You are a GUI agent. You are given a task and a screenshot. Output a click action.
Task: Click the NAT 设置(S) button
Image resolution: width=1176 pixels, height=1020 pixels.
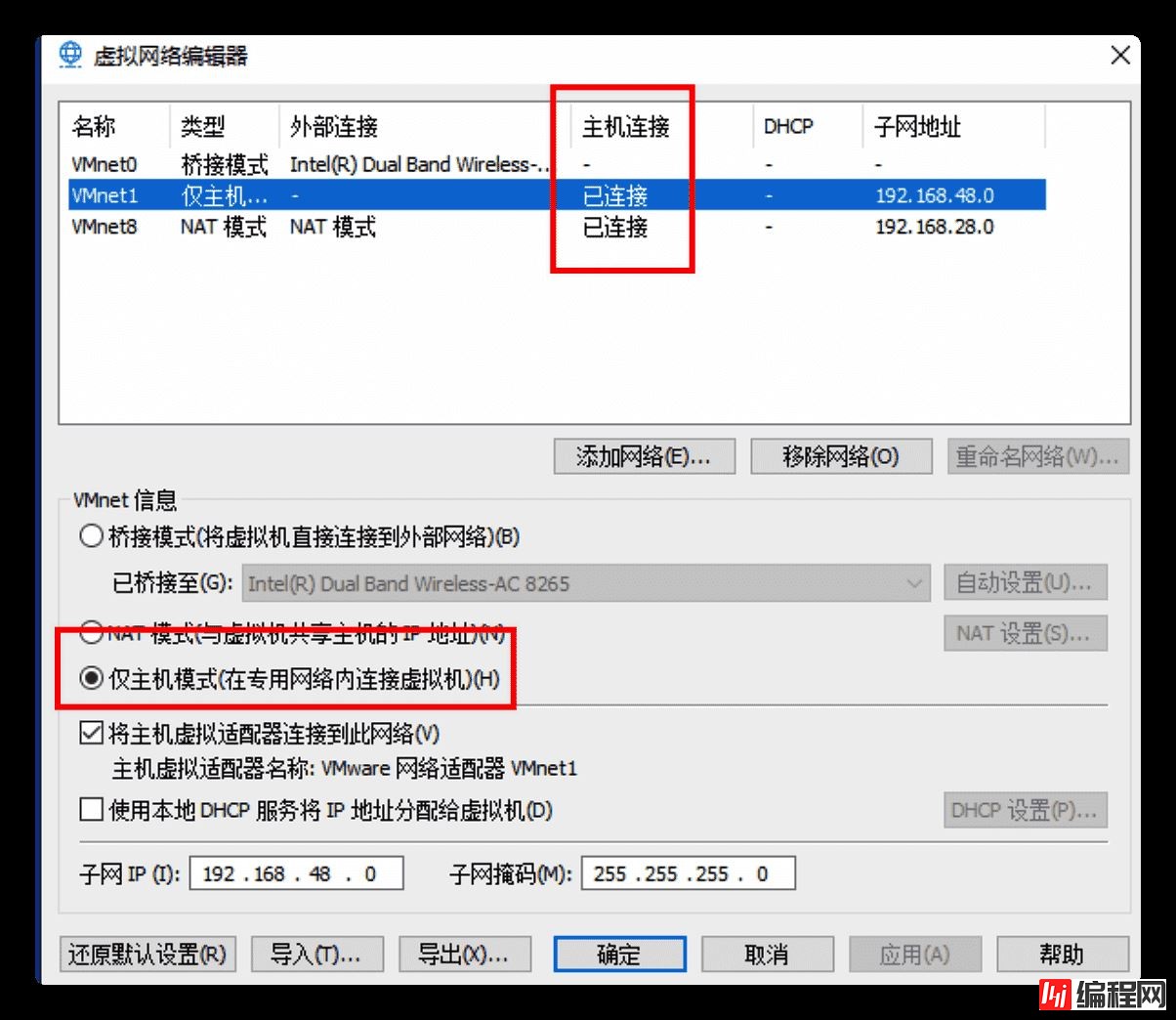pyautogui.click(x=1025, y=633)
